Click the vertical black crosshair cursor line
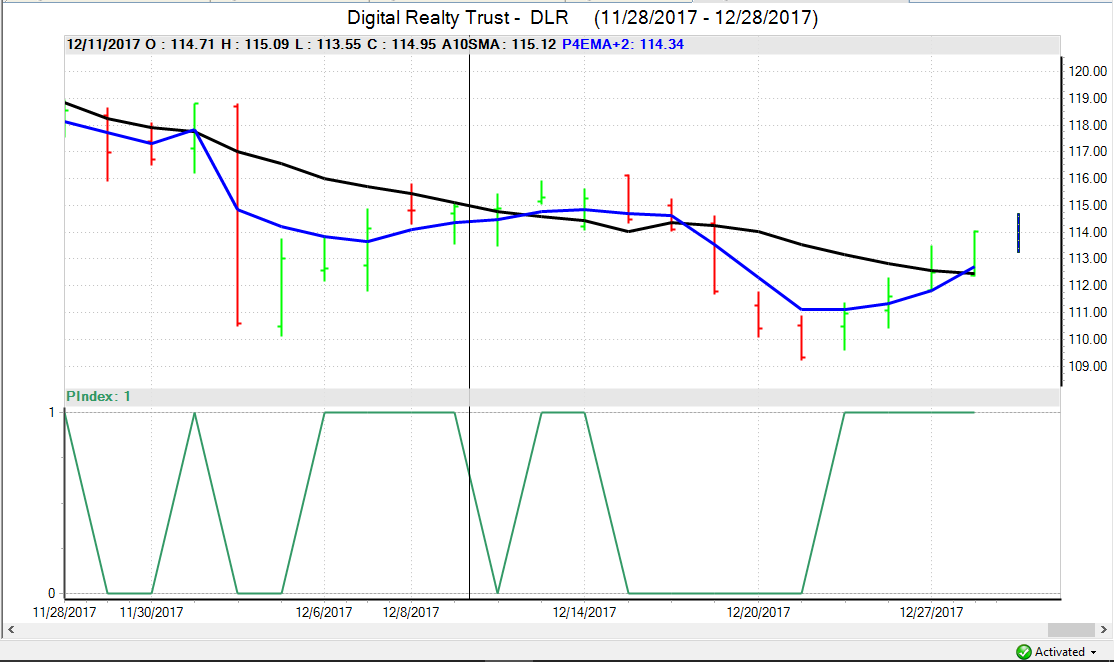 [x=470, y=327]
